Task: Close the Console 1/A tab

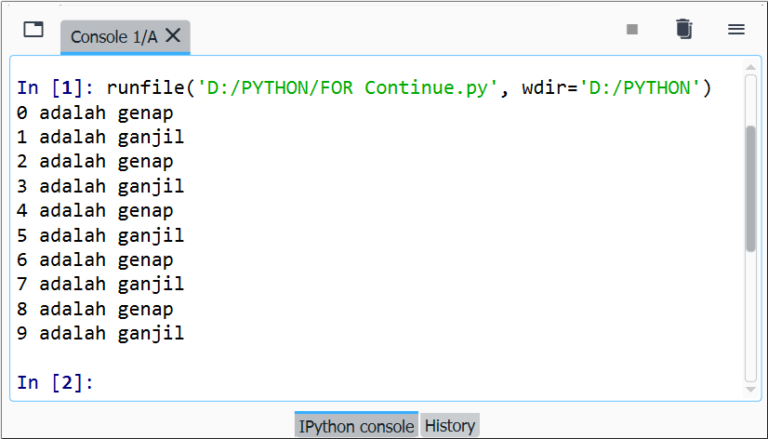Action: coord(173,36)
